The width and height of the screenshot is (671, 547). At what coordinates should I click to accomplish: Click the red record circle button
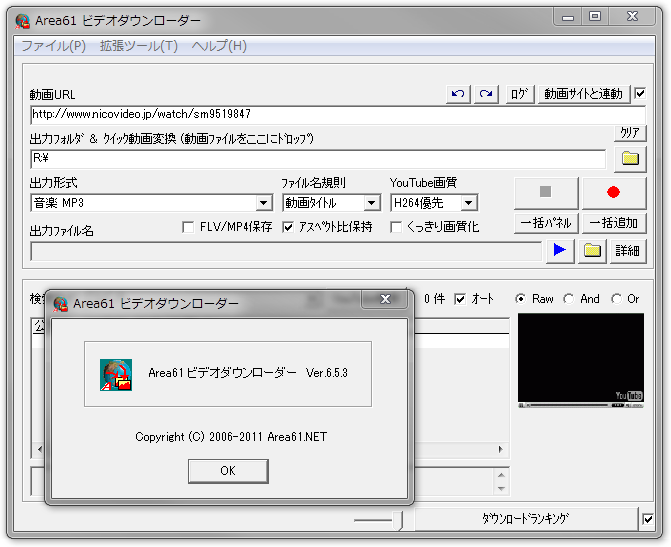[x=614, y=192]
